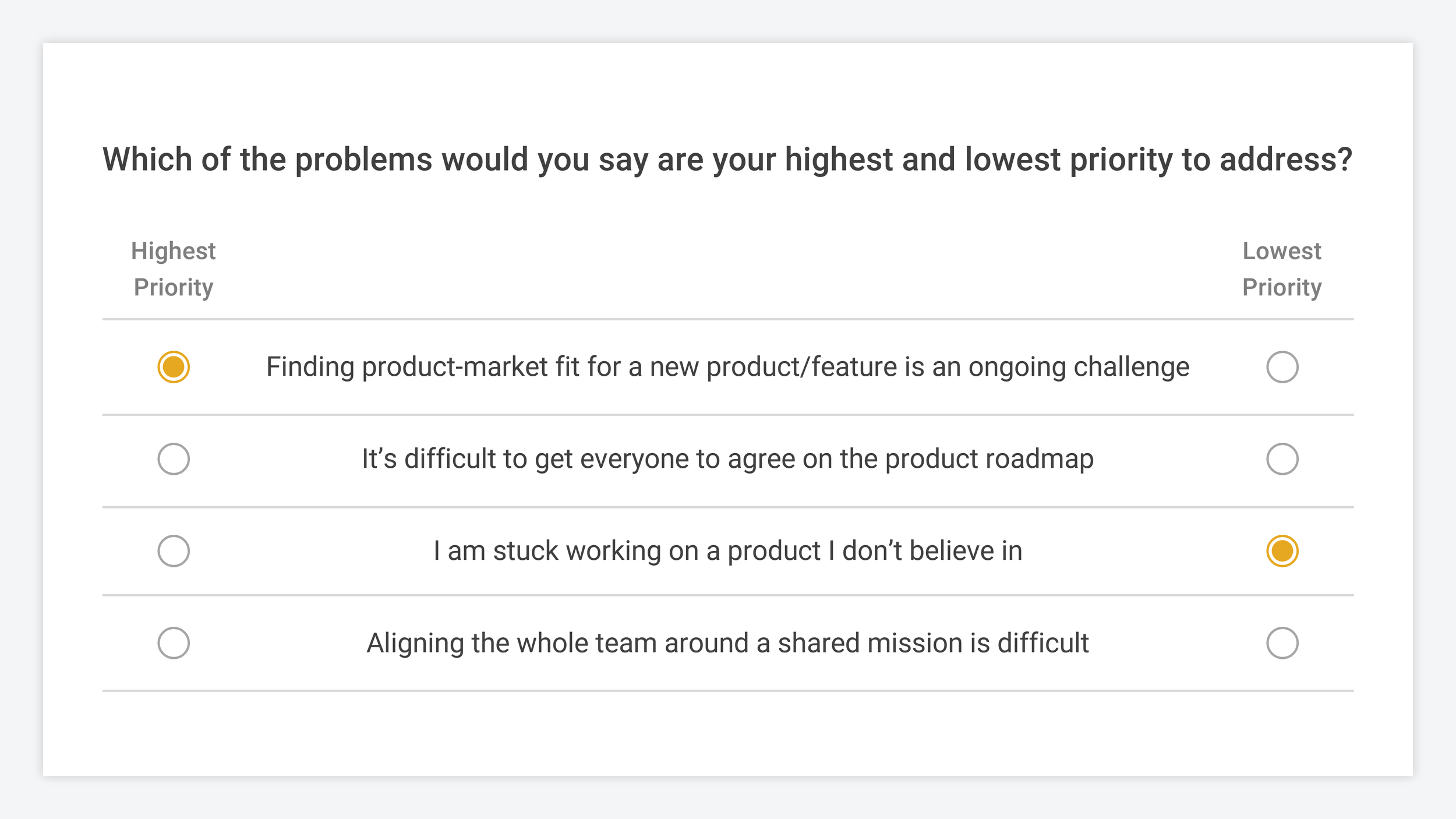The width and height of the screenshot is (1456, 819).
Task: Select Lowest Priority for shared mission alignment
Action: 1282,643
